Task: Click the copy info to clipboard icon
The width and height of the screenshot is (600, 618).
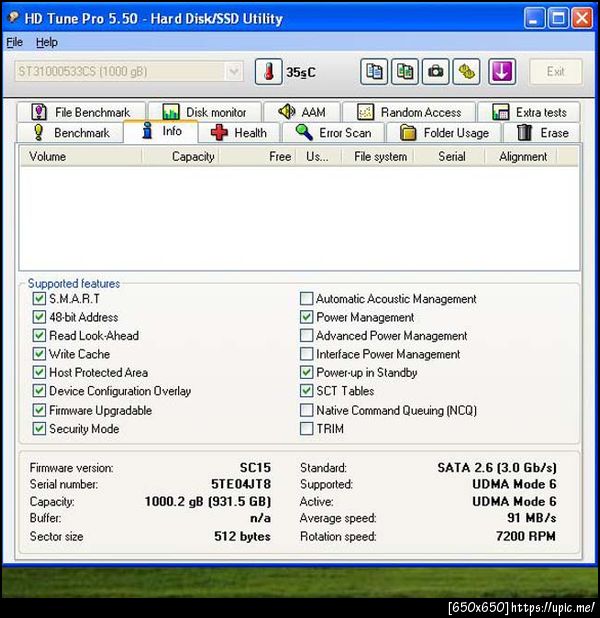Action: click(x=374, y=72)
